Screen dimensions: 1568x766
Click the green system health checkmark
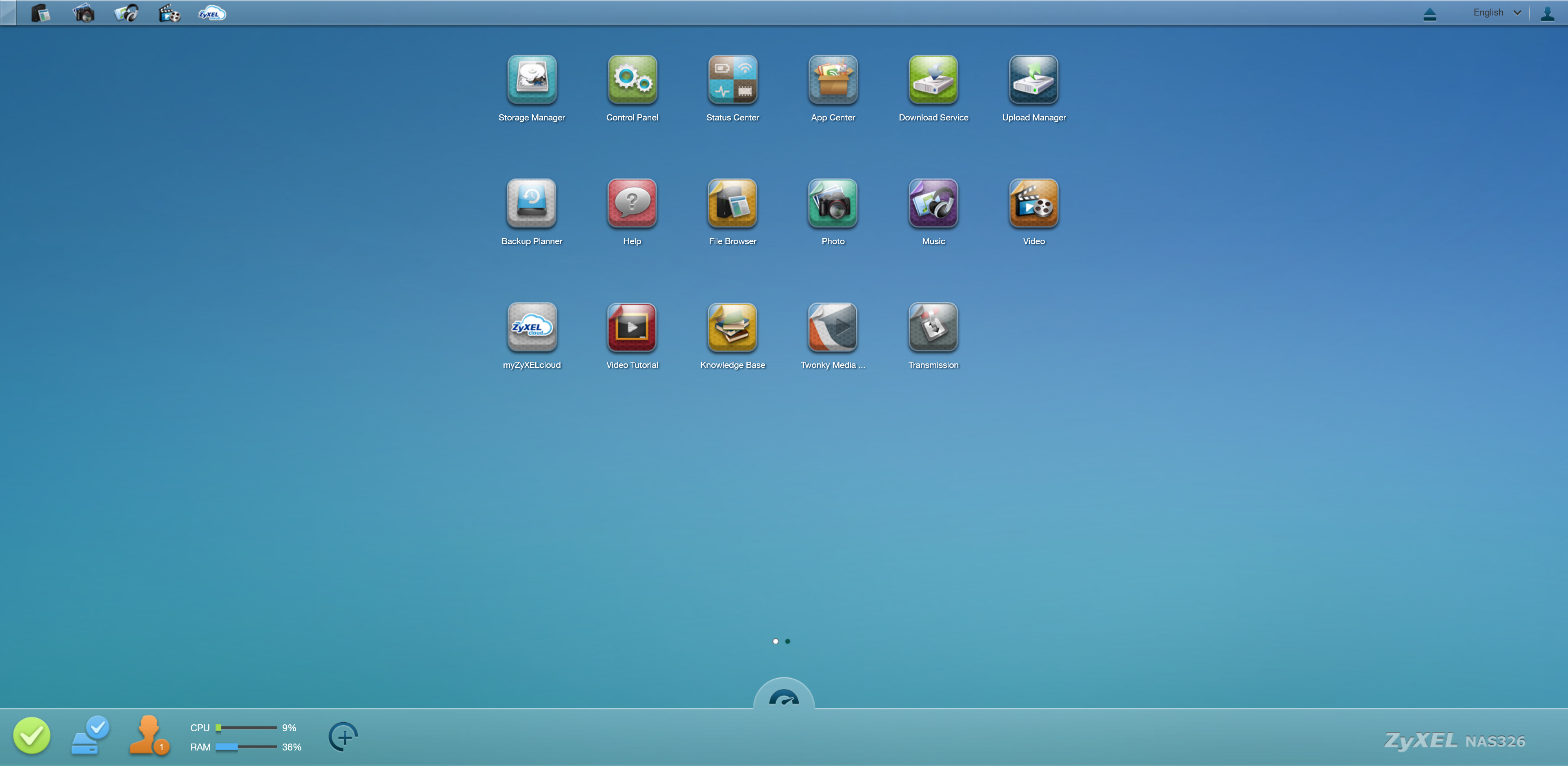[32, 735]
